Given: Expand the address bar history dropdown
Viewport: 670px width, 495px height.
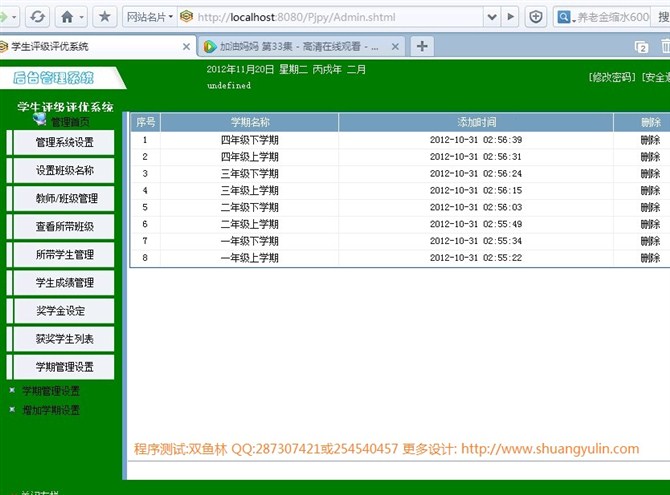Looking at the screenshot, I should coord(492,17).
